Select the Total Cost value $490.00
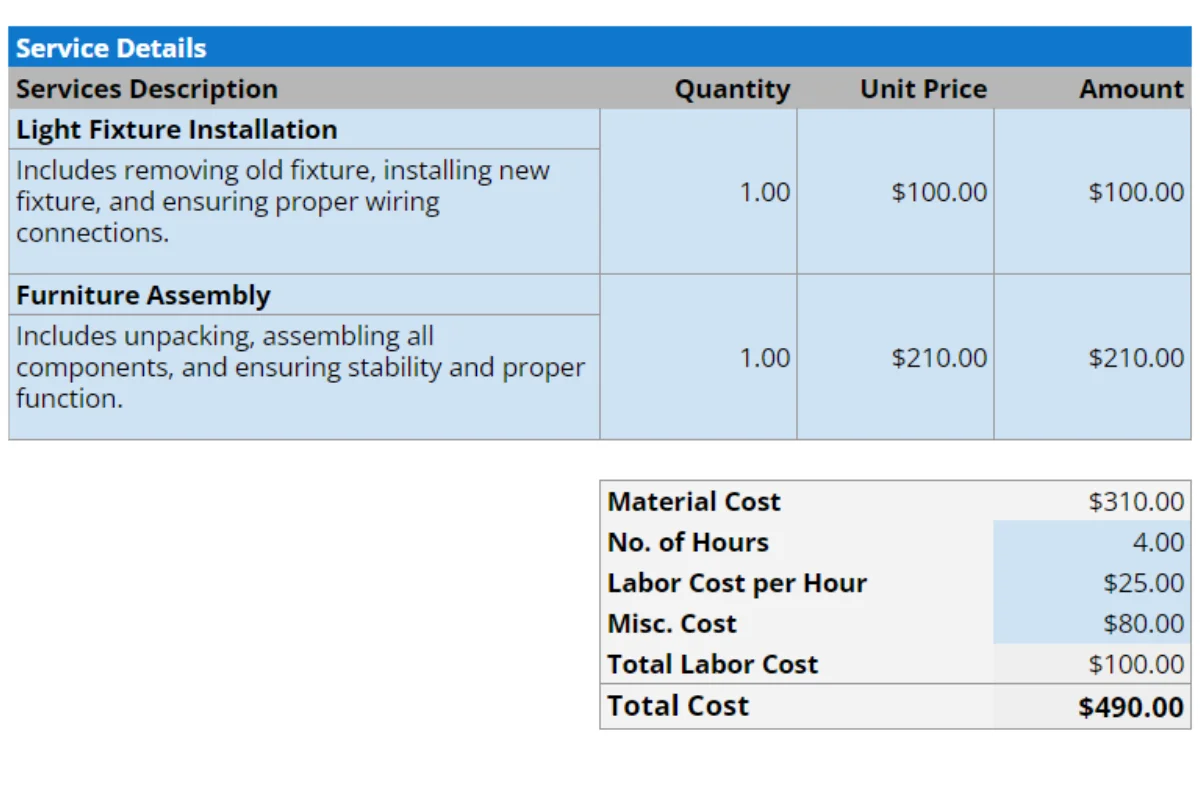The height and width of the screenshot is (794, 1200). [x=1131, y=707]
